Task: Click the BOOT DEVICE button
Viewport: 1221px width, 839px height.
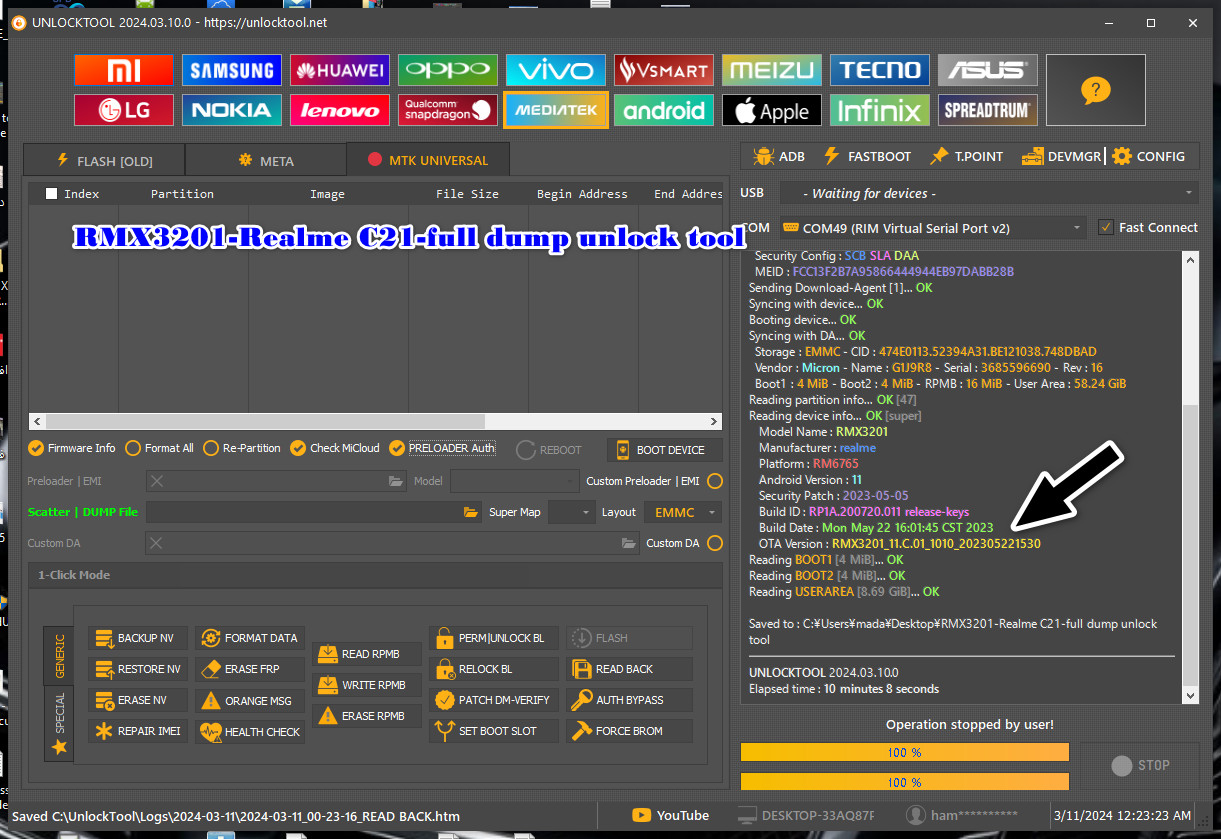Action: point(664,450)
